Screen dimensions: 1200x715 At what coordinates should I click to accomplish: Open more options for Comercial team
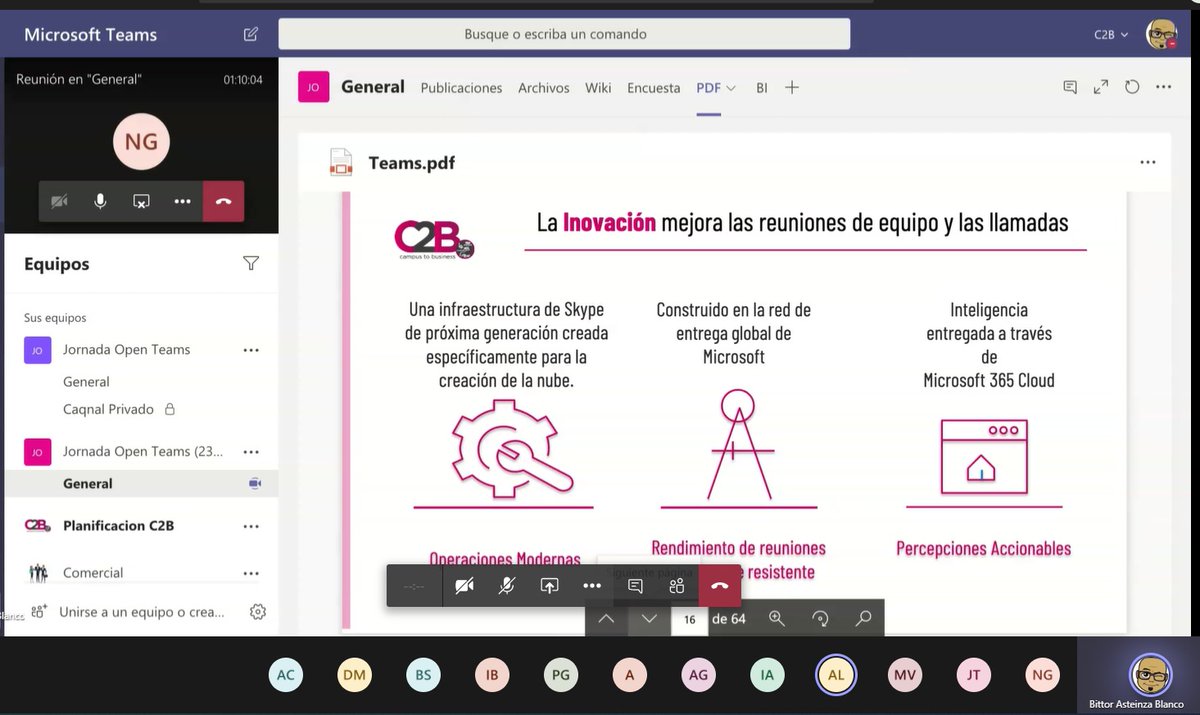251,573
